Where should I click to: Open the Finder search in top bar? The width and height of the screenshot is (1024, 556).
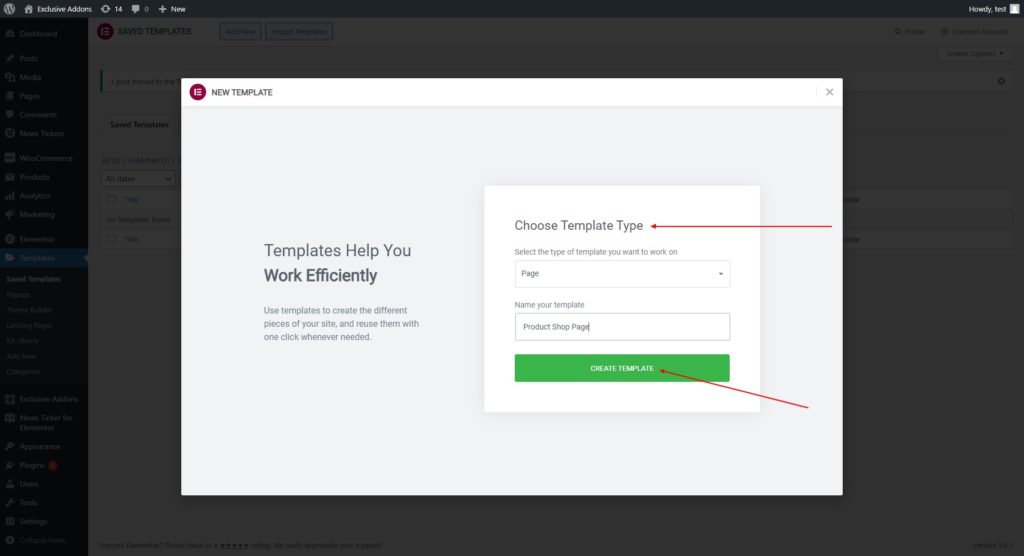pyautogui.click(x=910, y=31)
